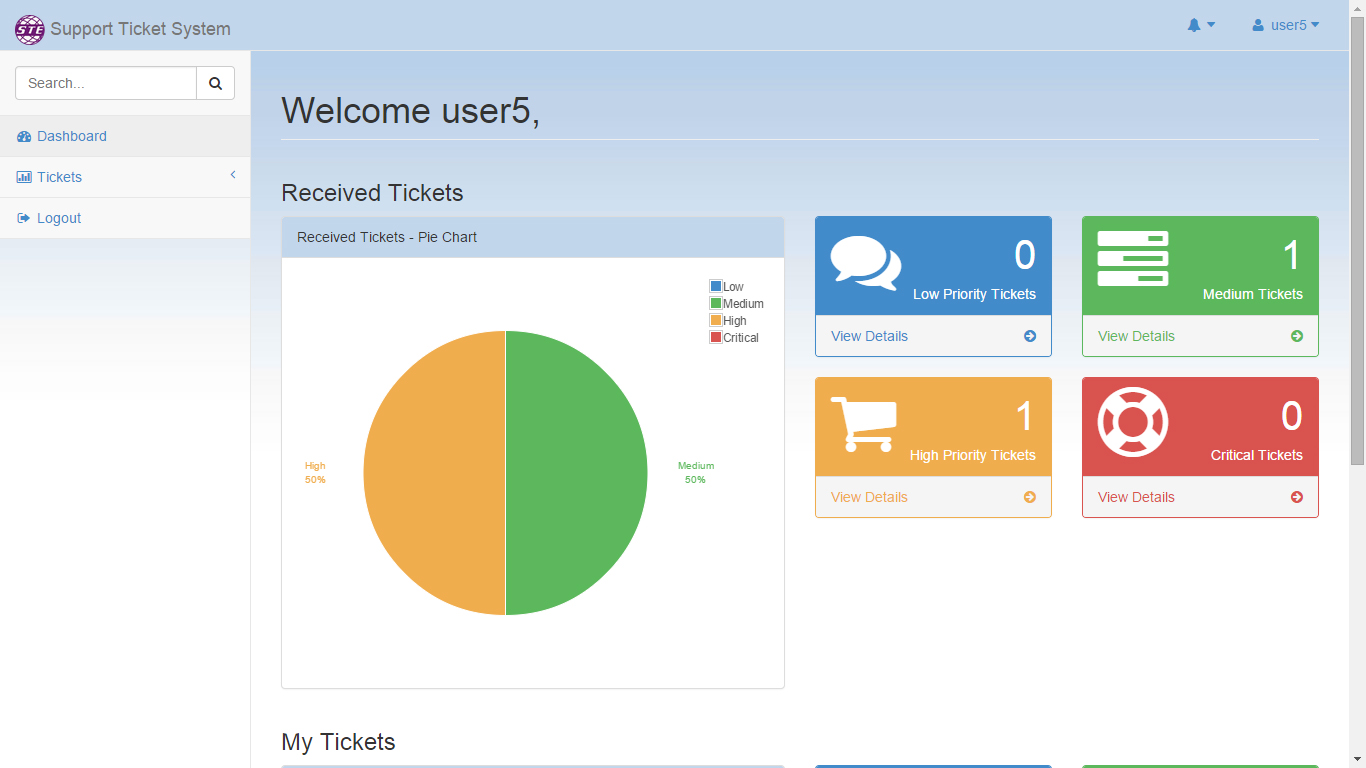Image resolution: width=1366 pixels, height=768 pixels.
Task: Click the 'Received Tickets - Pie Chart' panel header
Action: [x=533, y=238]
